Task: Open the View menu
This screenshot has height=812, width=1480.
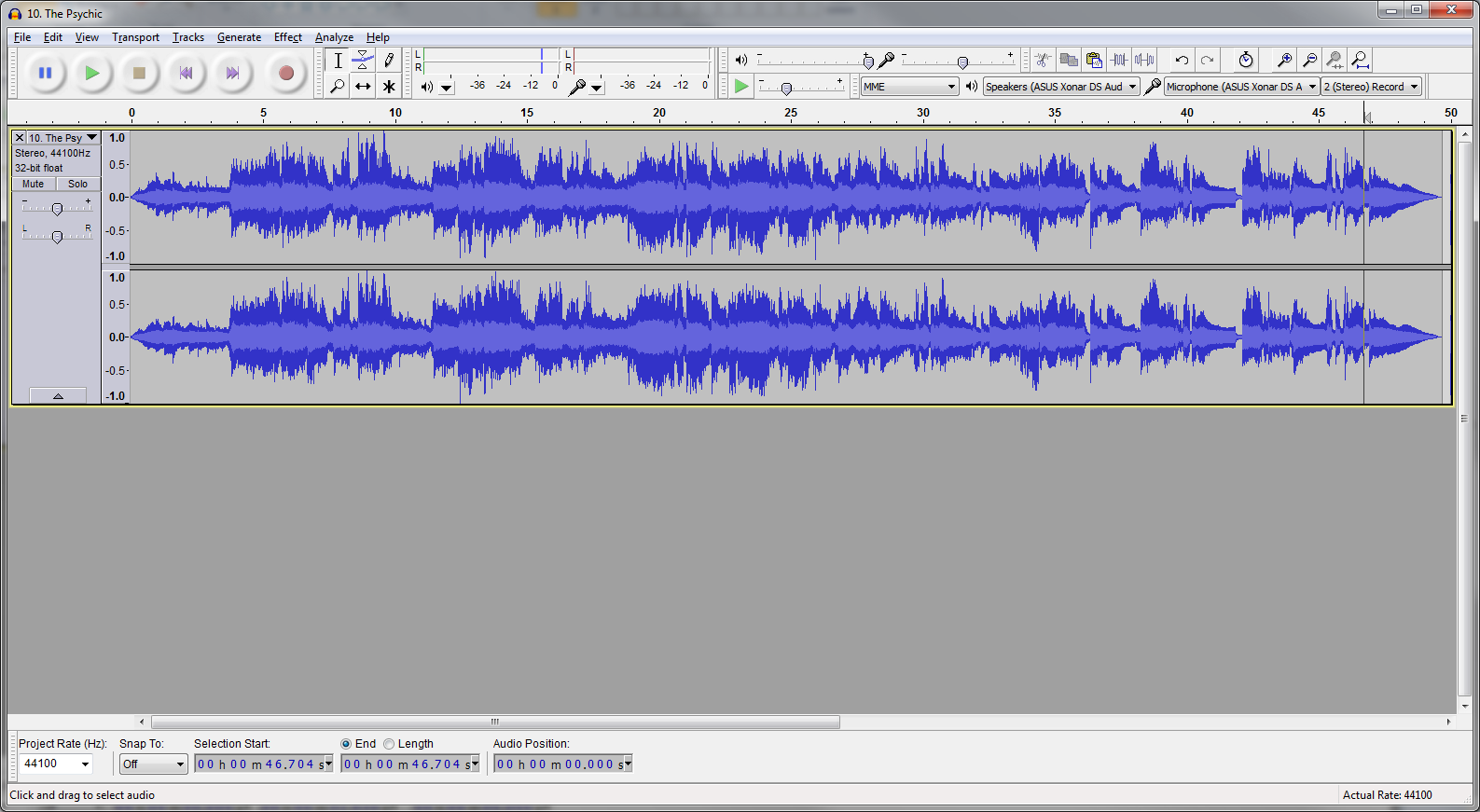Action: [87, 37]
